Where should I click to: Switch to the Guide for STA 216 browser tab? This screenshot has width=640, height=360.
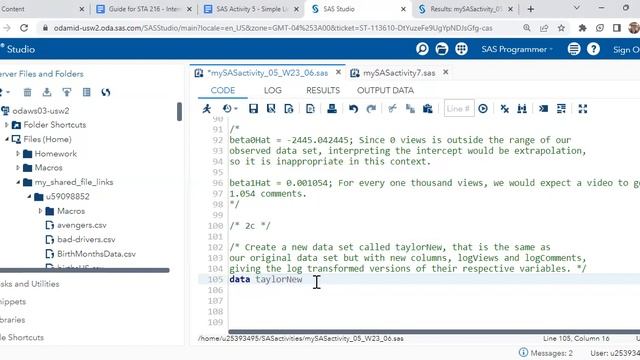[x=144, y=9]
